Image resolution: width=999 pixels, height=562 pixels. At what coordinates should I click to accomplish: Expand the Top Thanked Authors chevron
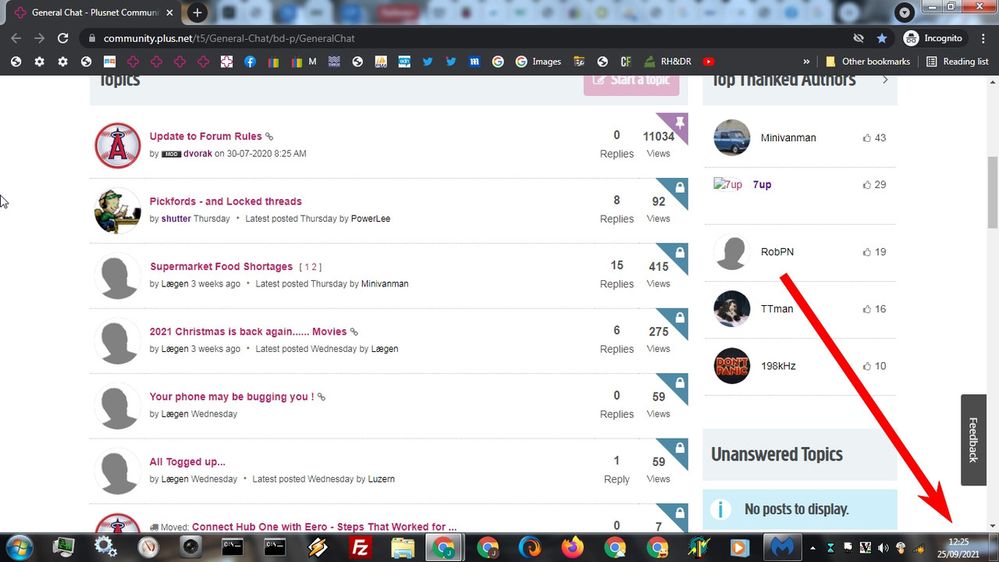point(885,80)
